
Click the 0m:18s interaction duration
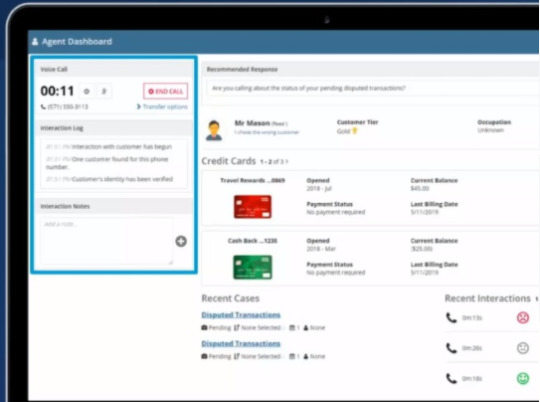coord(472,379)
